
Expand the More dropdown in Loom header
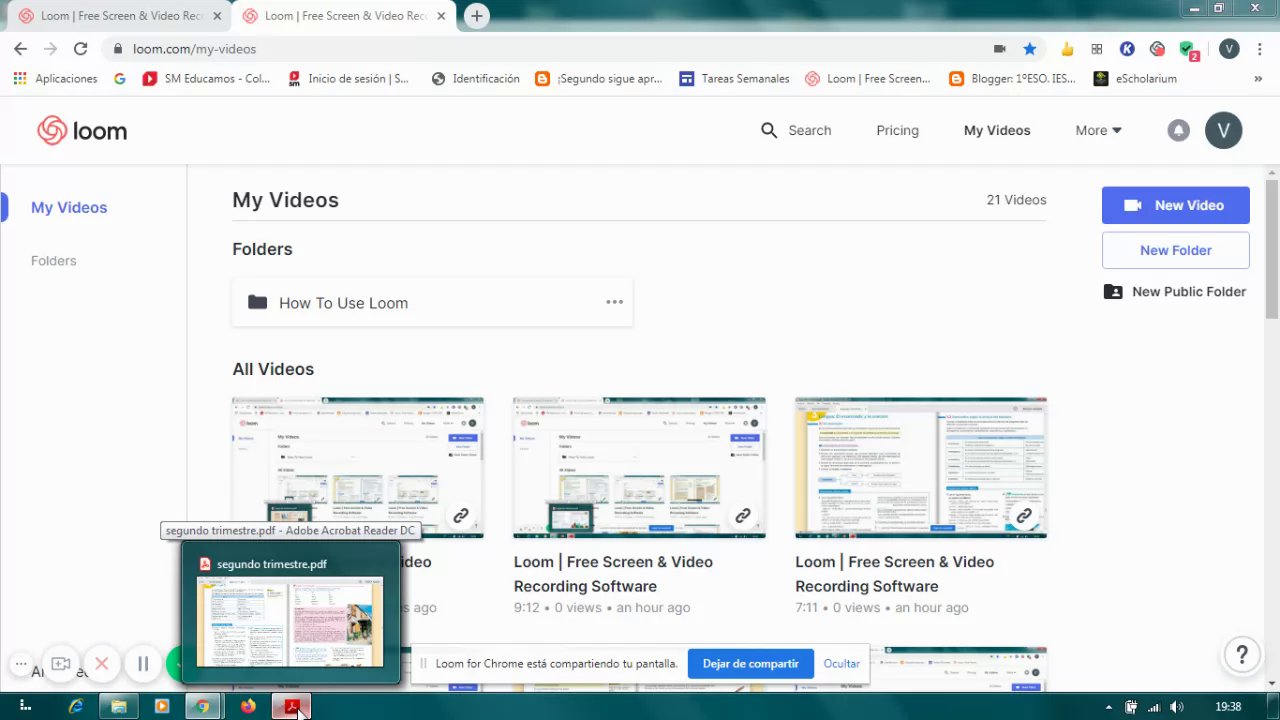[1098, 130]
